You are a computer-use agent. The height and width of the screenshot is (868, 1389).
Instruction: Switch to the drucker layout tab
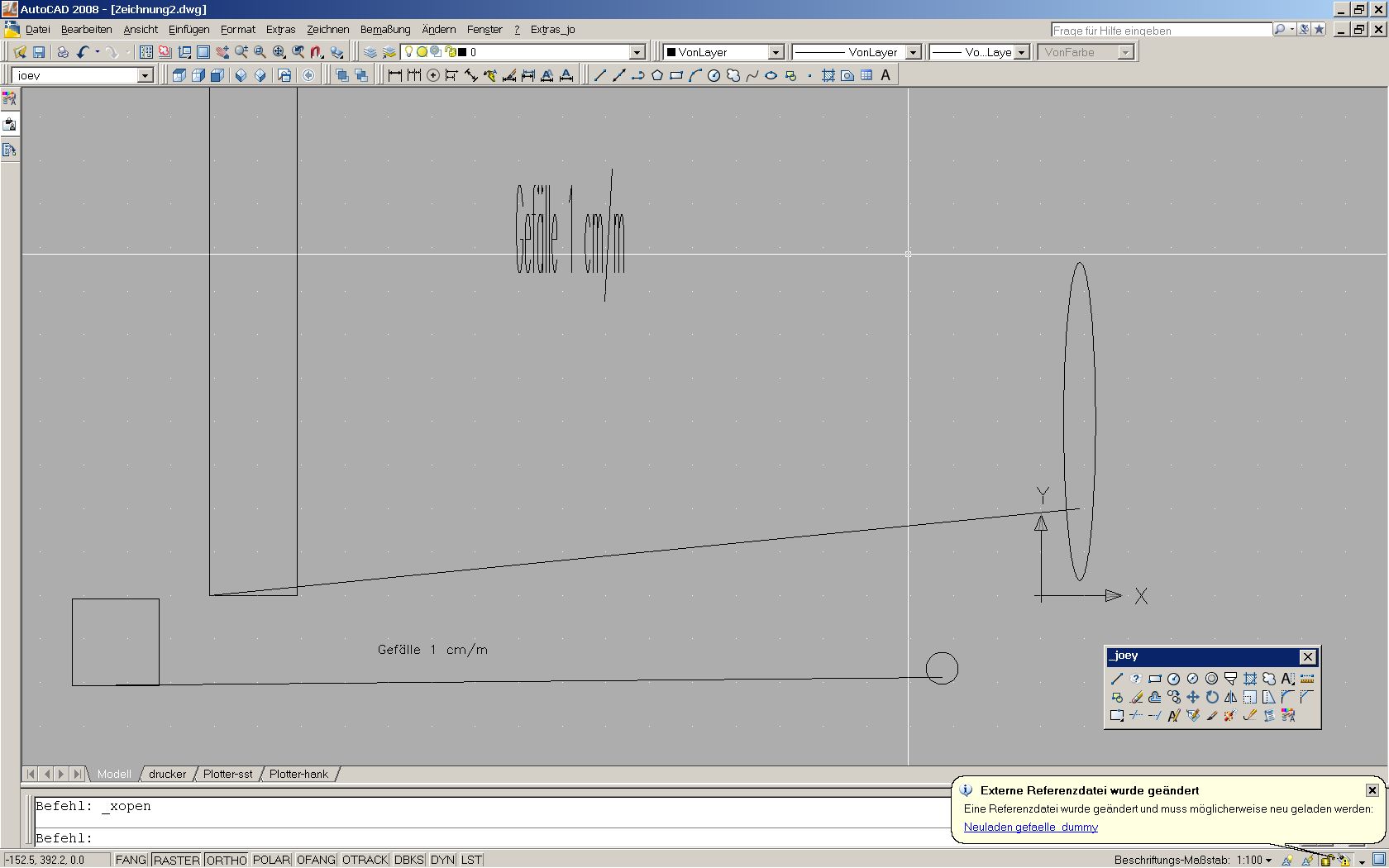pos(167,774)
